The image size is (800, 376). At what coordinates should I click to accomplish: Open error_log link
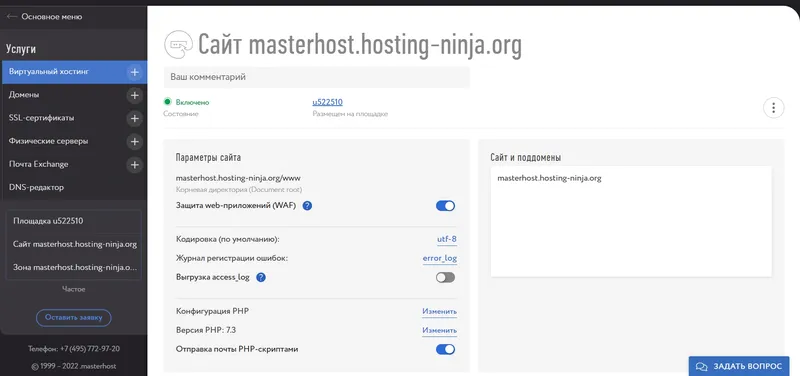pyautogui.click(x=440, y=258)
